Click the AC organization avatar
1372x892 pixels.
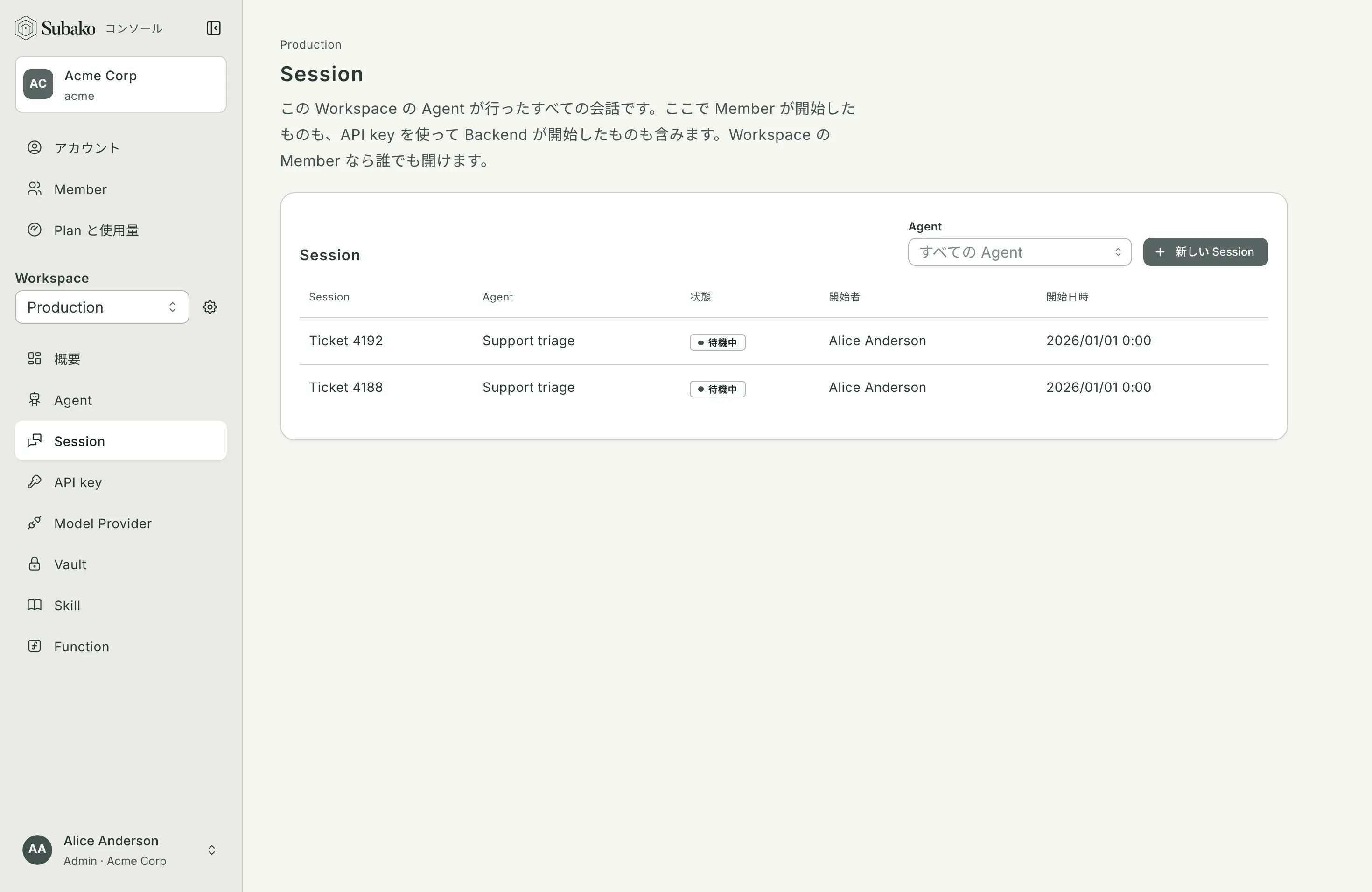coord(38,84)
